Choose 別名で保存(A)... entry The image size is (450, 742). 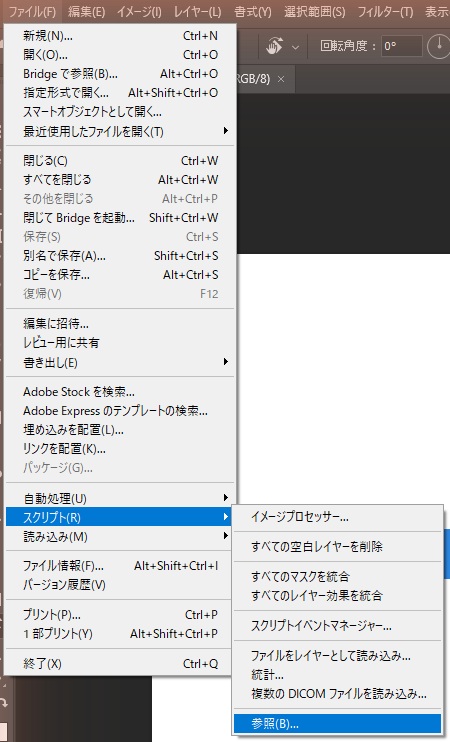(120, 256)
